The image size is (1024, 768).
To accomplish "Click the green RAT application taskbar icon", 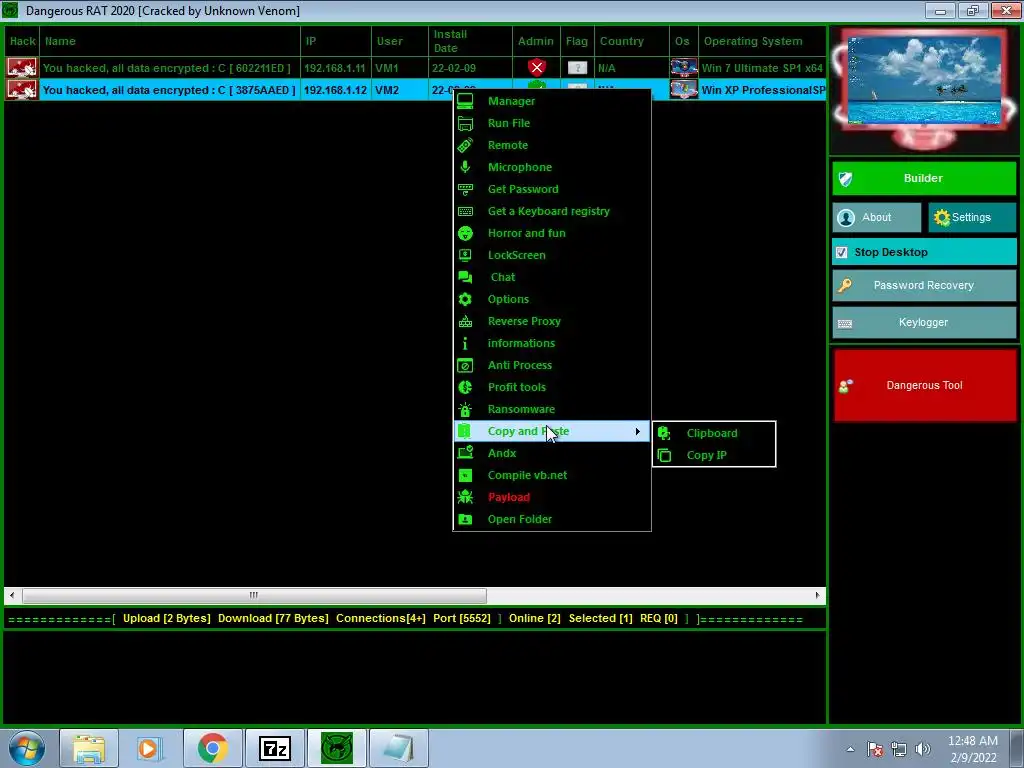I will click(337, 748).
